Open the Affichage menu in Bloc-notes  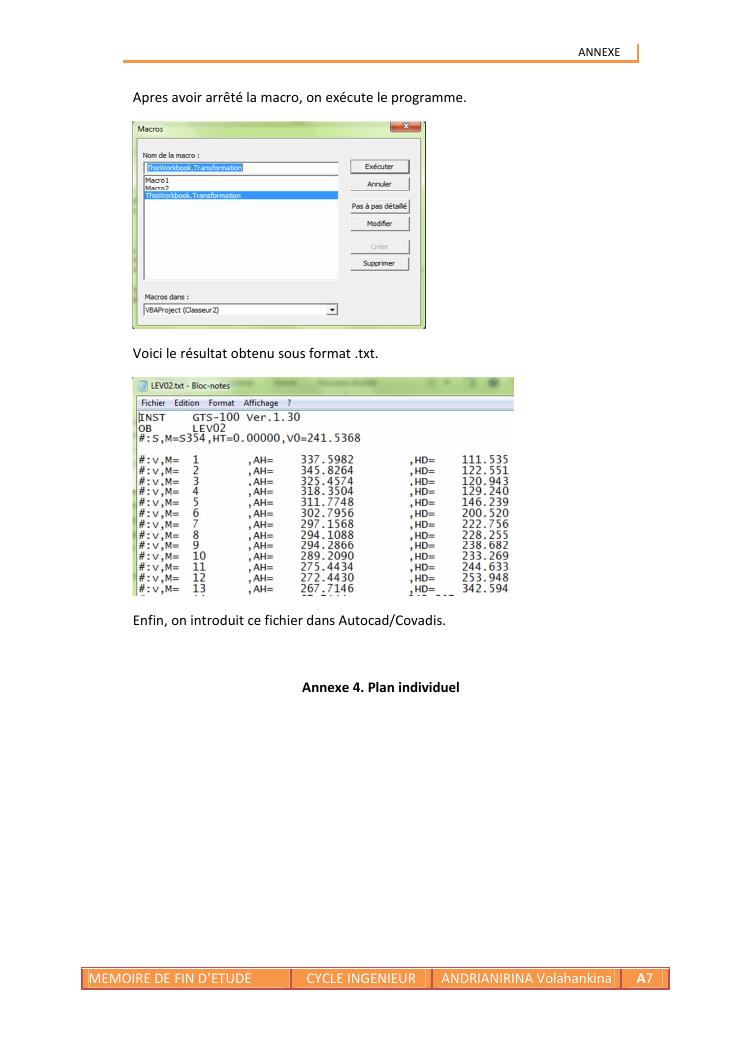(260, 403)
